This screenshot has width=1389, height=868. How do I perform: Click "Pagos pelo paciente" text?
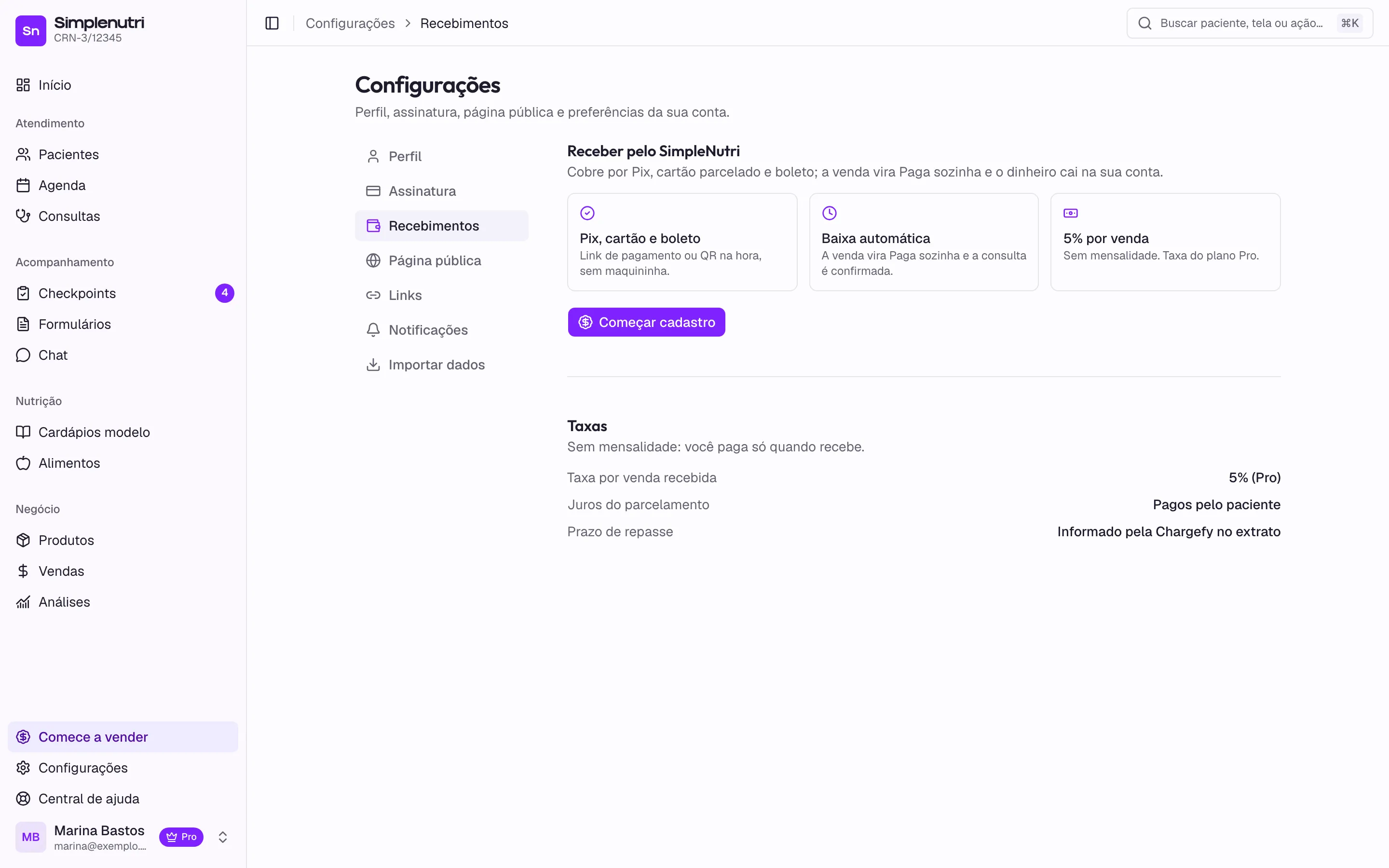point(1216,504)
